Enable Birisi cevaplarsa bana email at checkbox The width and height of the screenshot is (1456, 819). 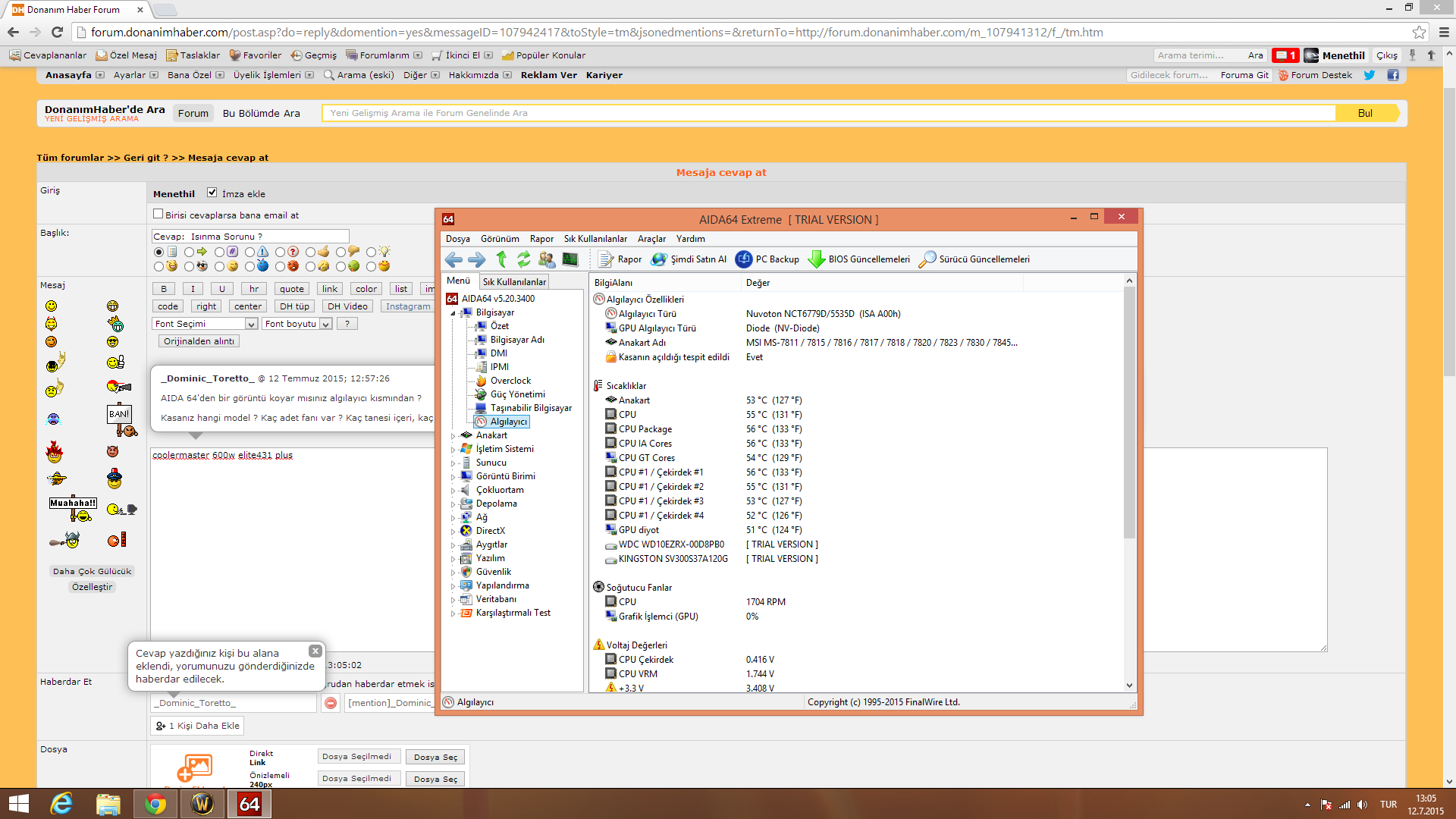click(158, 214)
